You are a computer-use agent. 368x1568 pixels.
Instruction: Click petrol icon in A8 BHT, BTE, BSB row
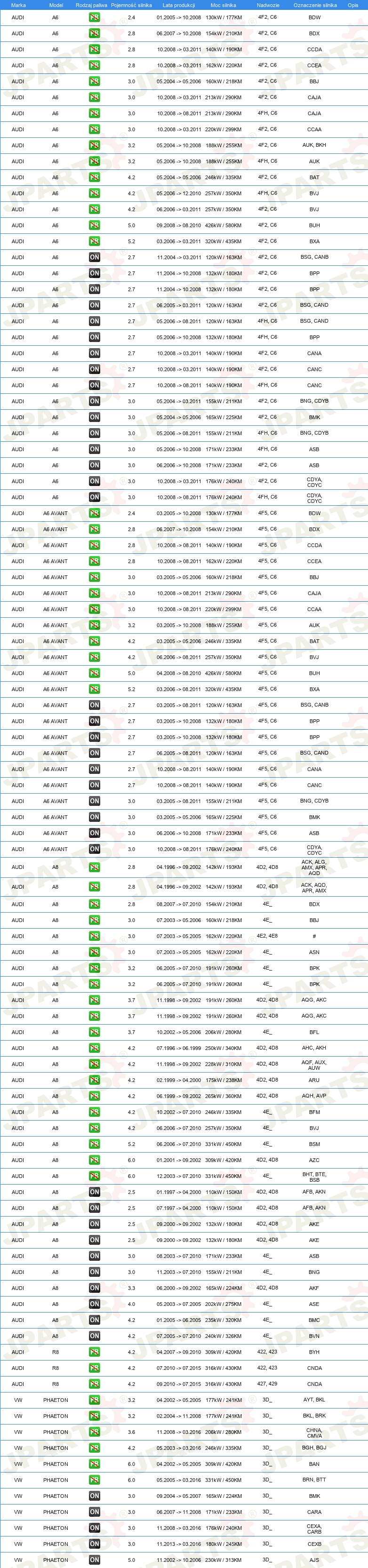click(x=95, y=1176)
